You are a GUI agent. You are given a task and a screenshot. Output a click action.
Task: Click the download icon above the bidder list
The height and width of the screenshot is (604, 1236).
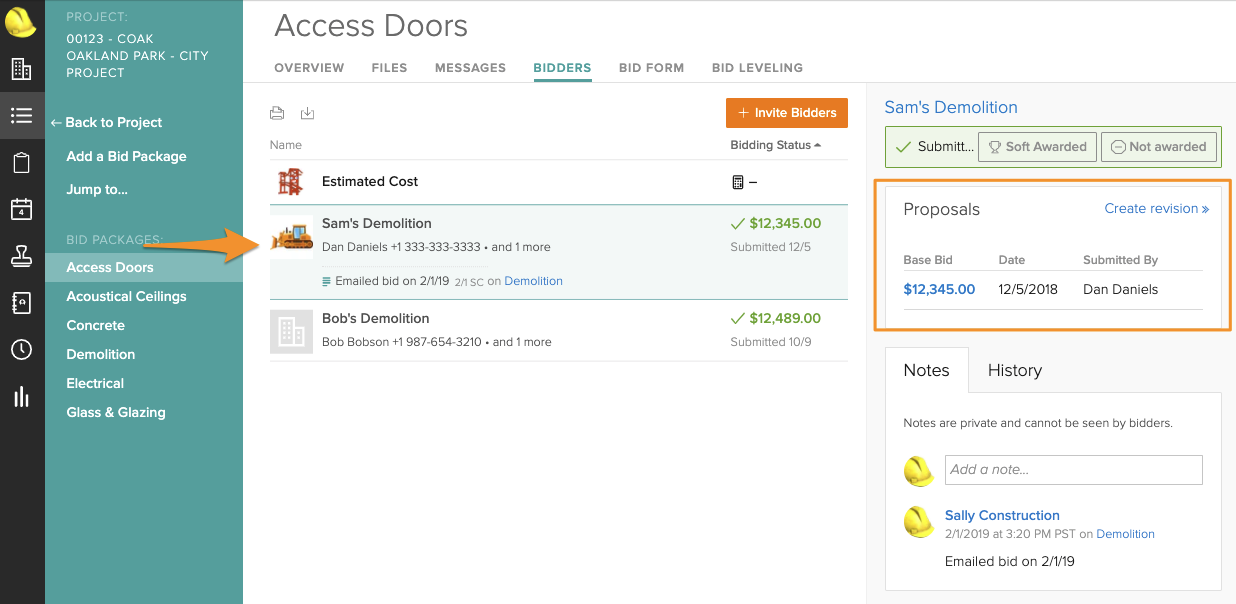click(x=308, y=113)
